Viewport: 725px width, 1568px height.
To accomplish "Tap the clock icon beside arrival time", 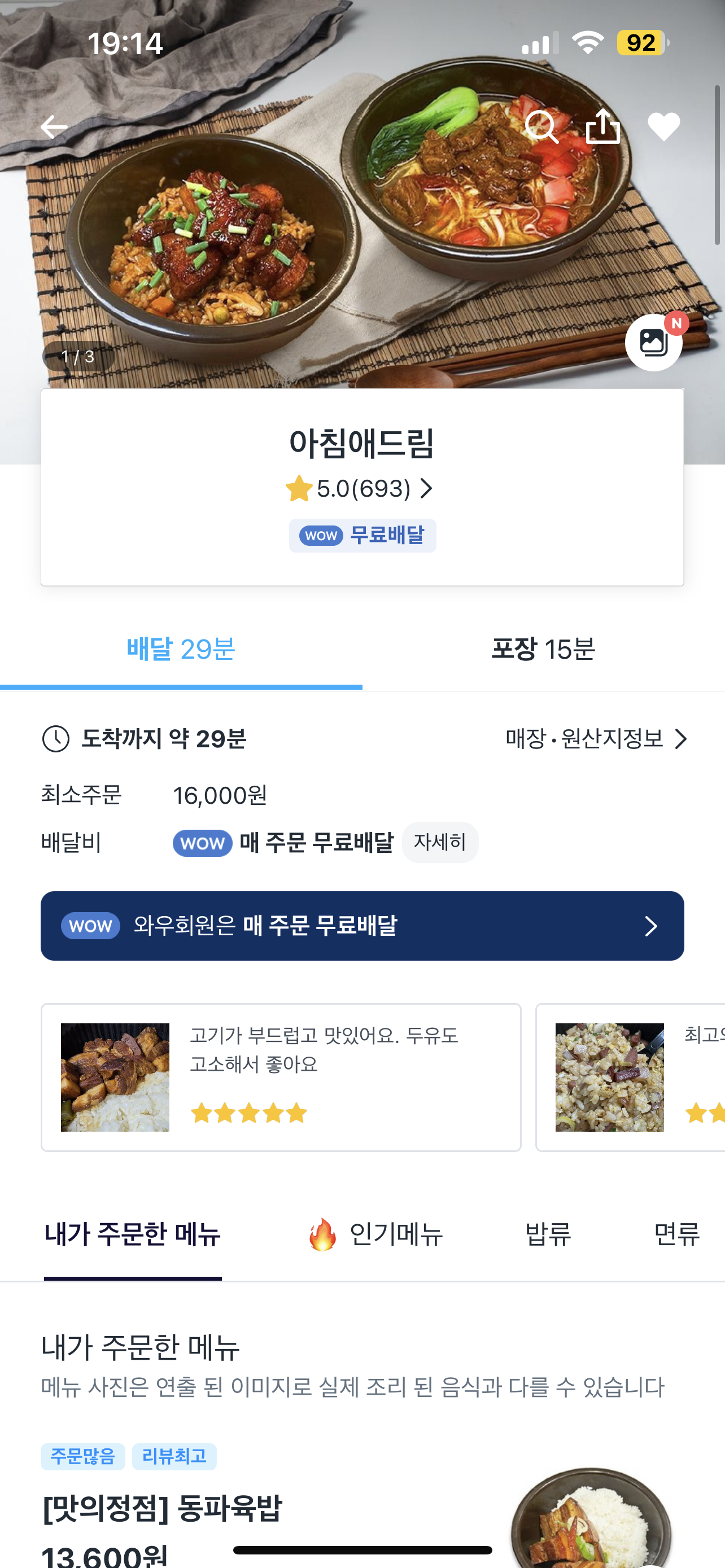I will [x=55, y=739].
